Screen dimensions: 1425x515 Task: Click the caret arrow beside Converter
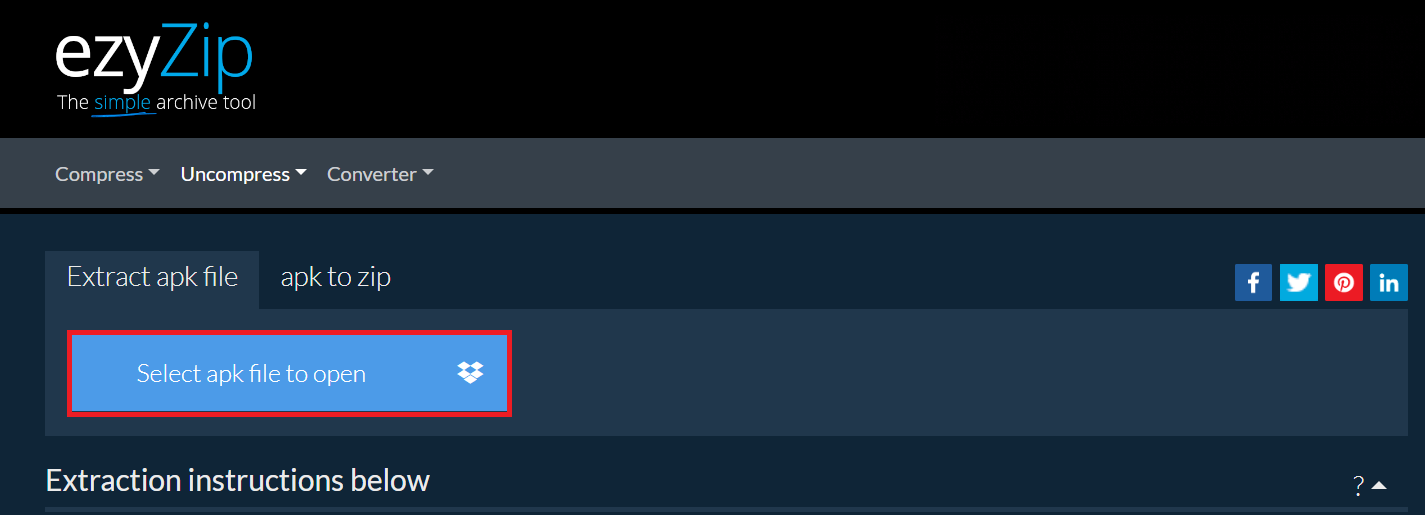(427, 173)
